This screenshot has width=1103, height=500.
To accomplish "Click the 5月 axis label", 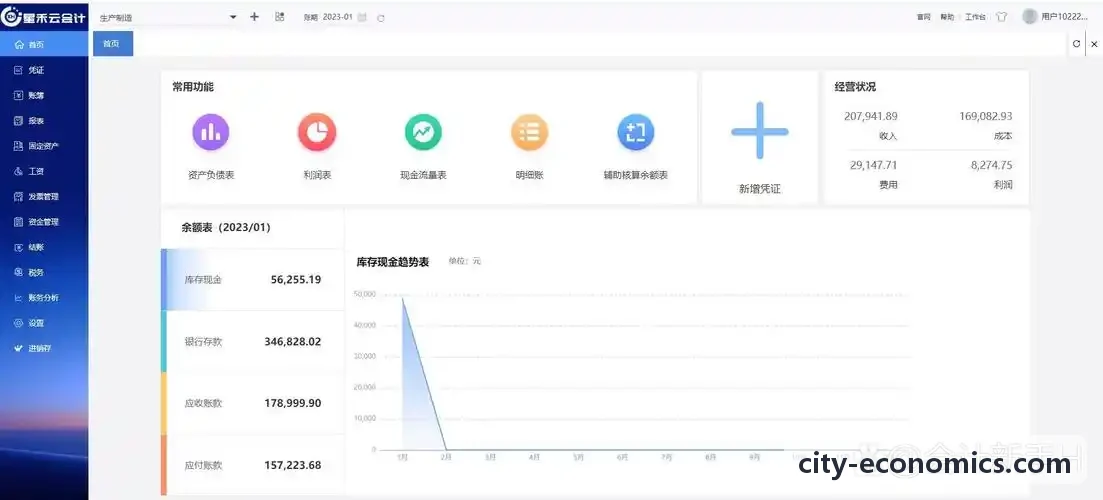I will [x=578, y=457].
